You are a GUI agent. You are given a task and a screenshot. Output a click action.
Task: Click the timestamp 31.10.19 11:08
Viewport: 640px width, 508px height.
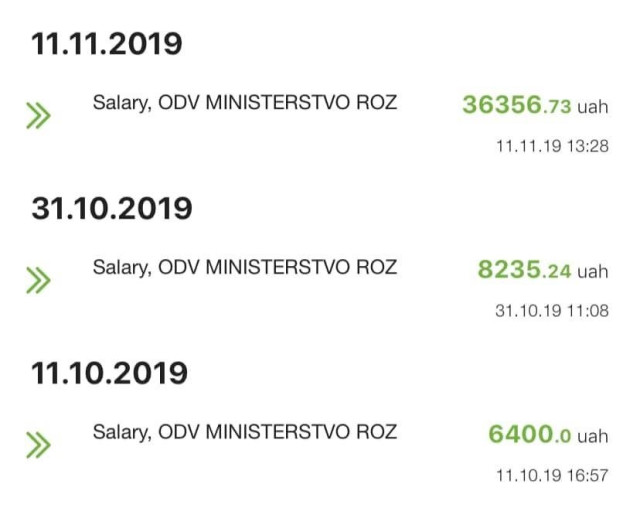552,311
